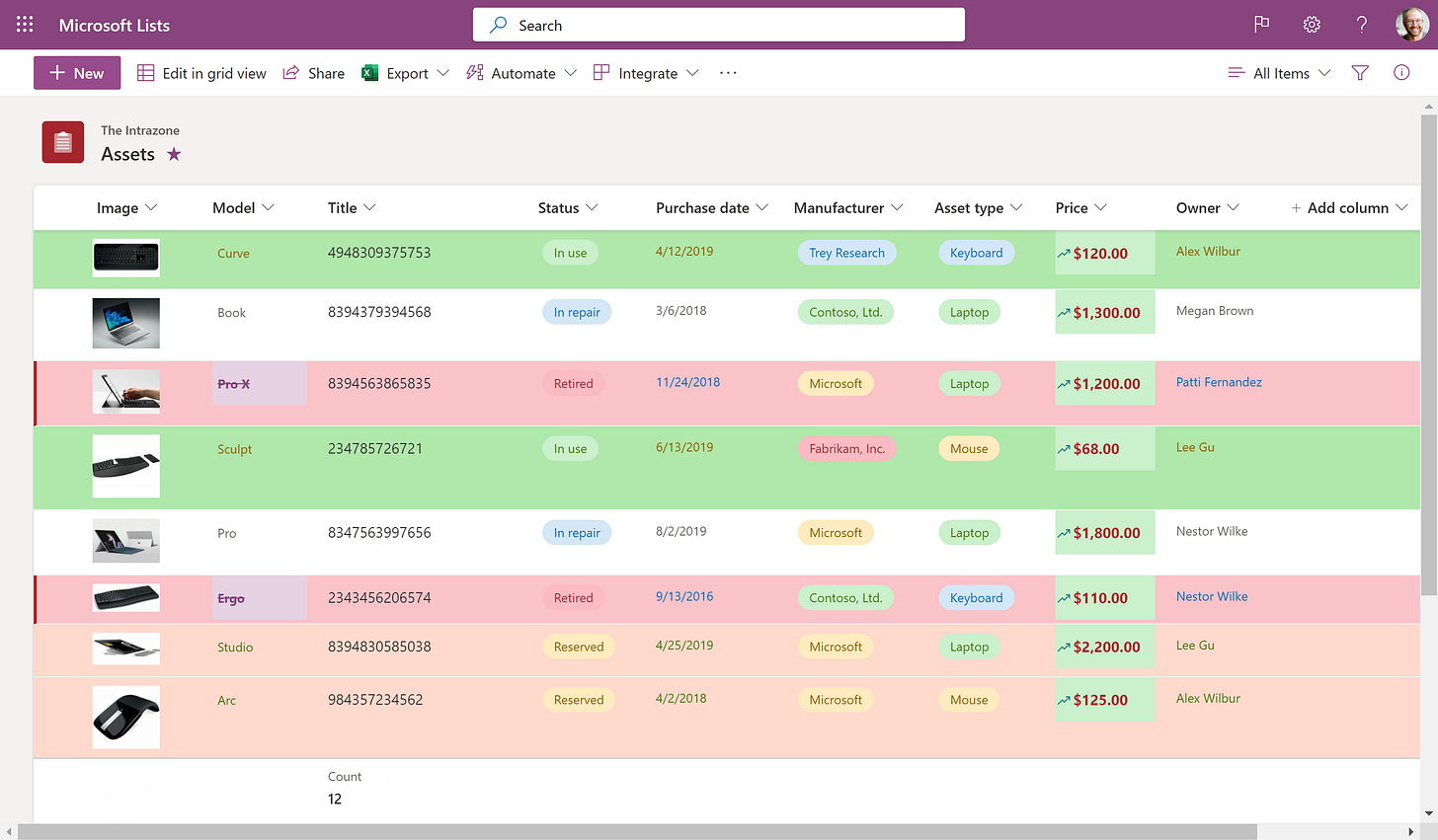This screenshot has width=1438, height=840.
Task: Click The Intrazone site name
Action: click(140, 130)
